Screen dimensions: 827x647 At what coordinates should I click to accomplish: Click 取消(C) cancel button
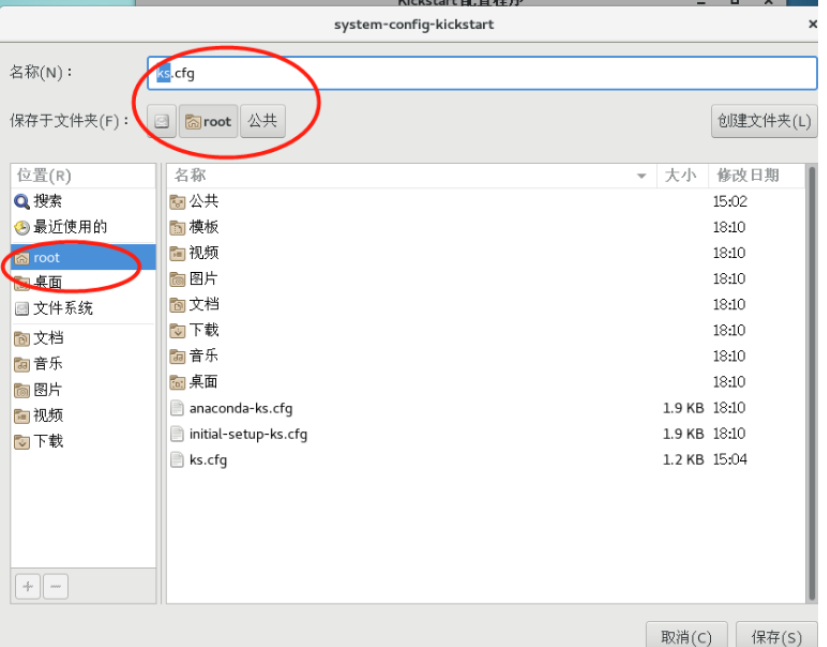click(x=686, y=636)
